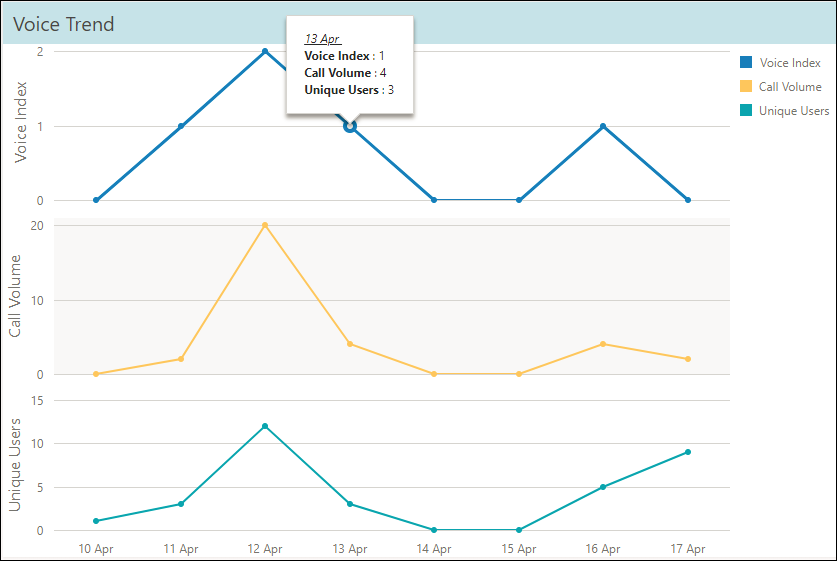
Task: Select the 12 Apr Unique Users peak point
Action: click(x=265, y=426)
